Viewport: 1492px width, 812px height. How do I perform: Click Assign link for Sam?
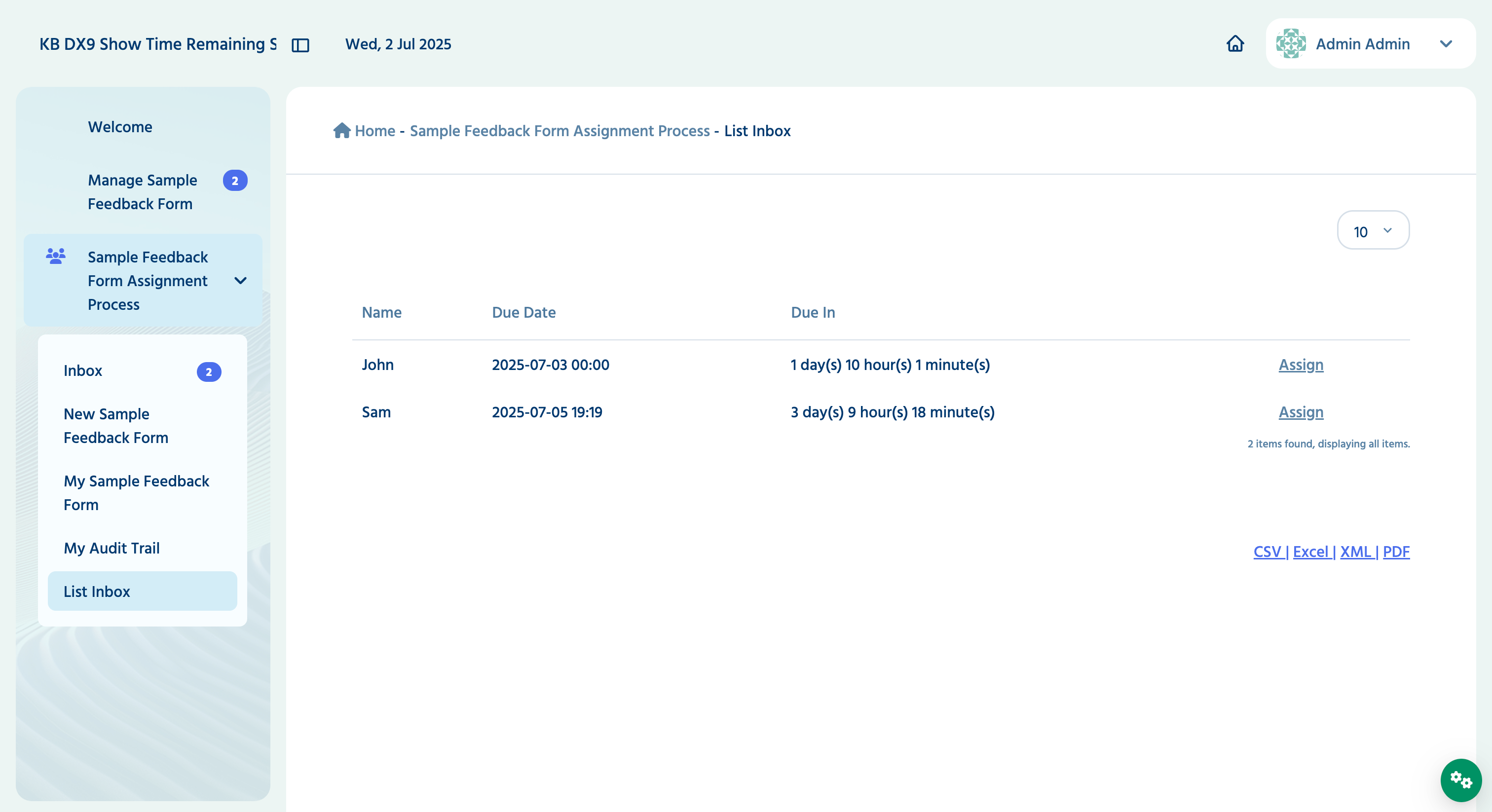[1301, 412]
